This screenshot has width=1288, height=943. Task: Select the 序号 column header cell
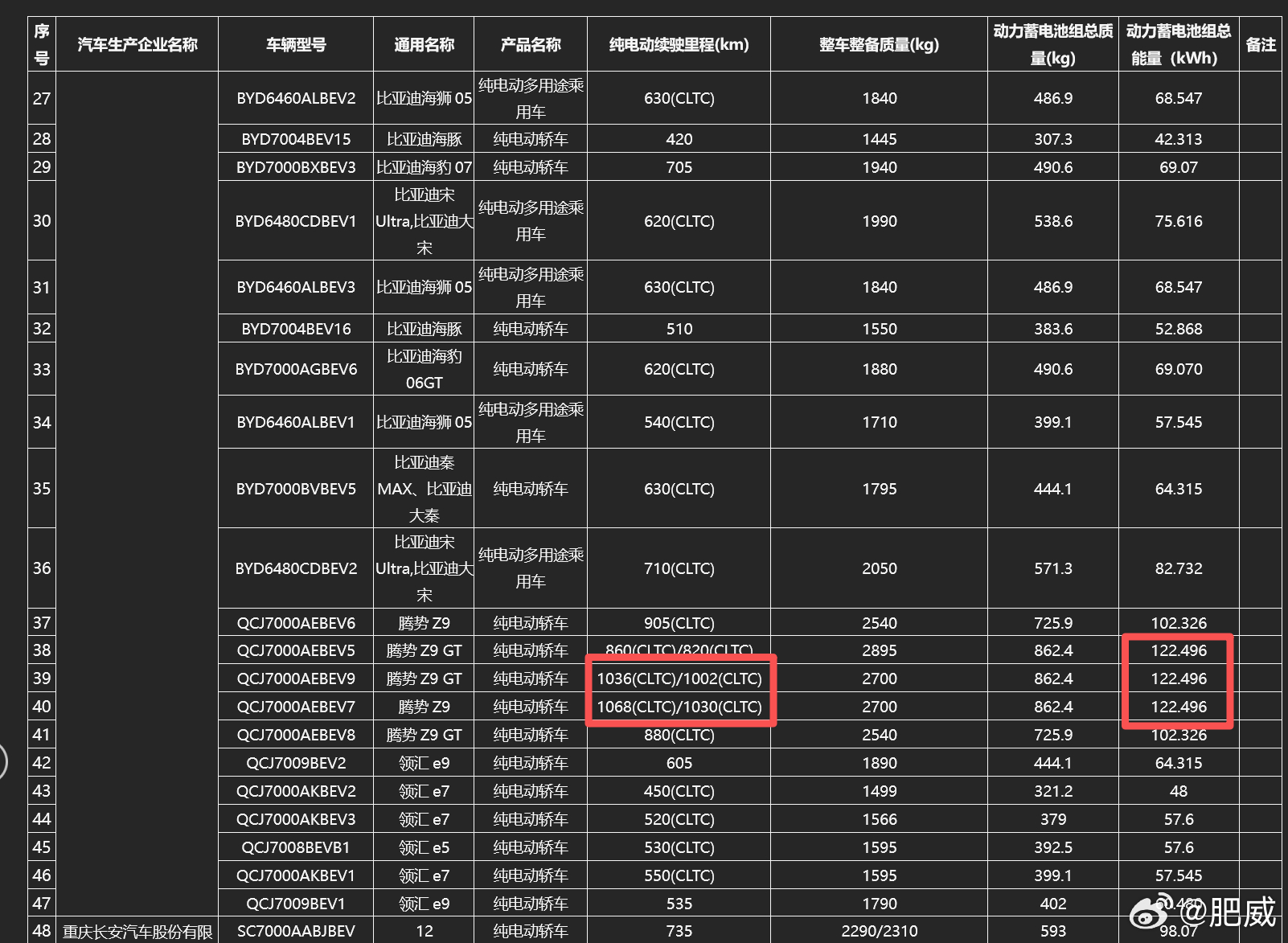(41, 44)
